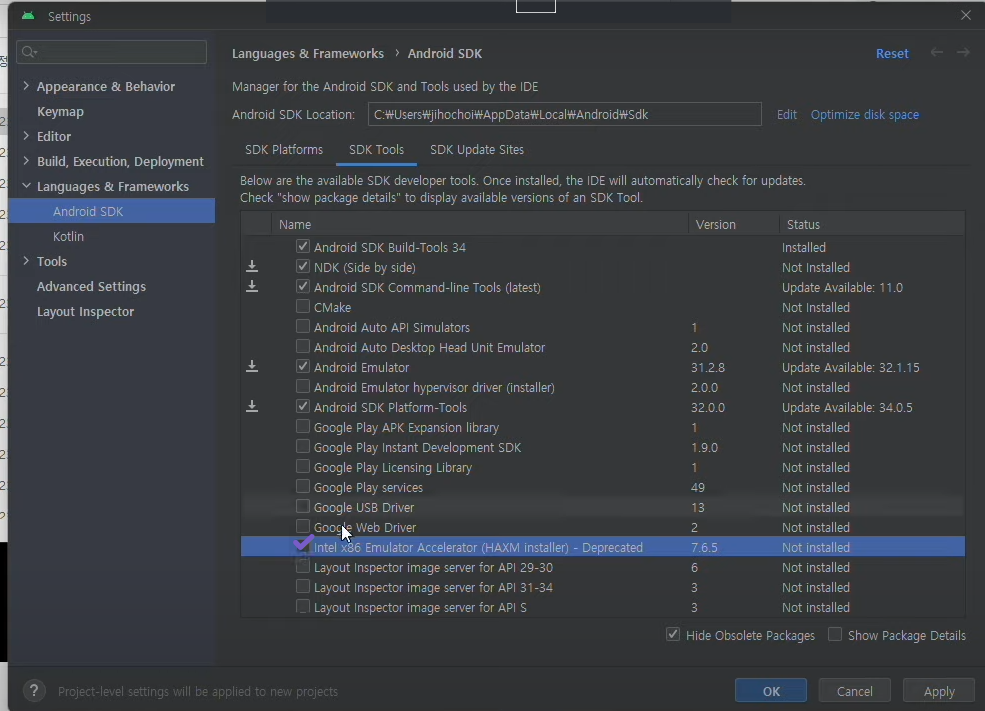Expand the Editor section
Image resolution: width=985 pixels, height=711 pixels.
(26, 136)
